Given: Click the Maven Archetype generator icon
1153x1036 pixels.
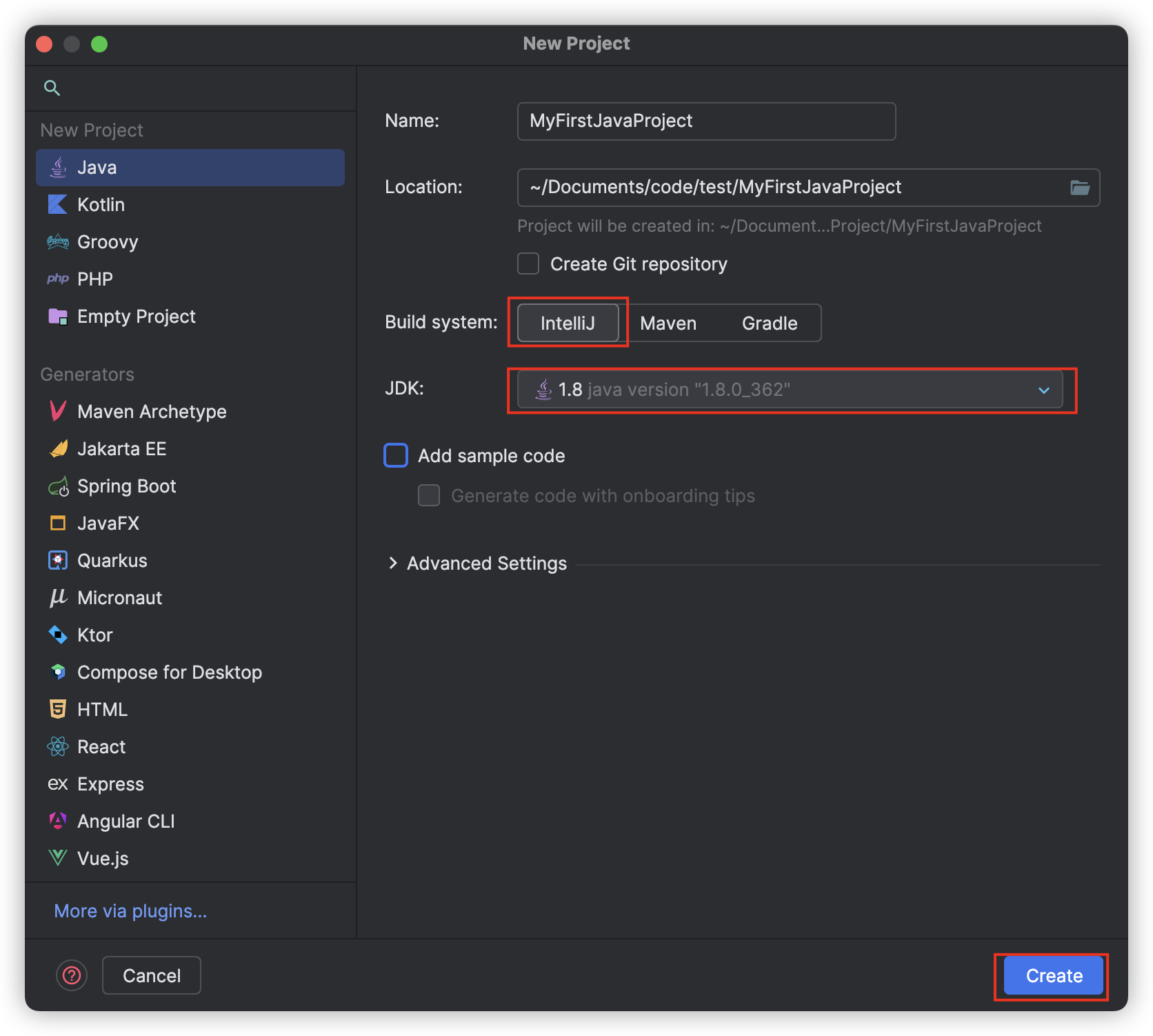Looking at the screenshot, I should point(58,412).
